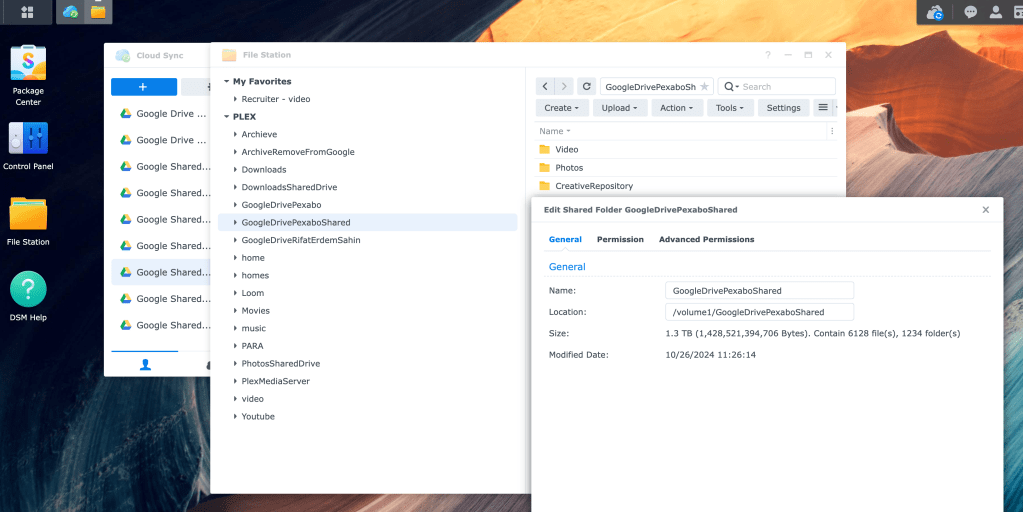
Task: Refresh the File Station folder listing
Action: [x=587, y=86]
